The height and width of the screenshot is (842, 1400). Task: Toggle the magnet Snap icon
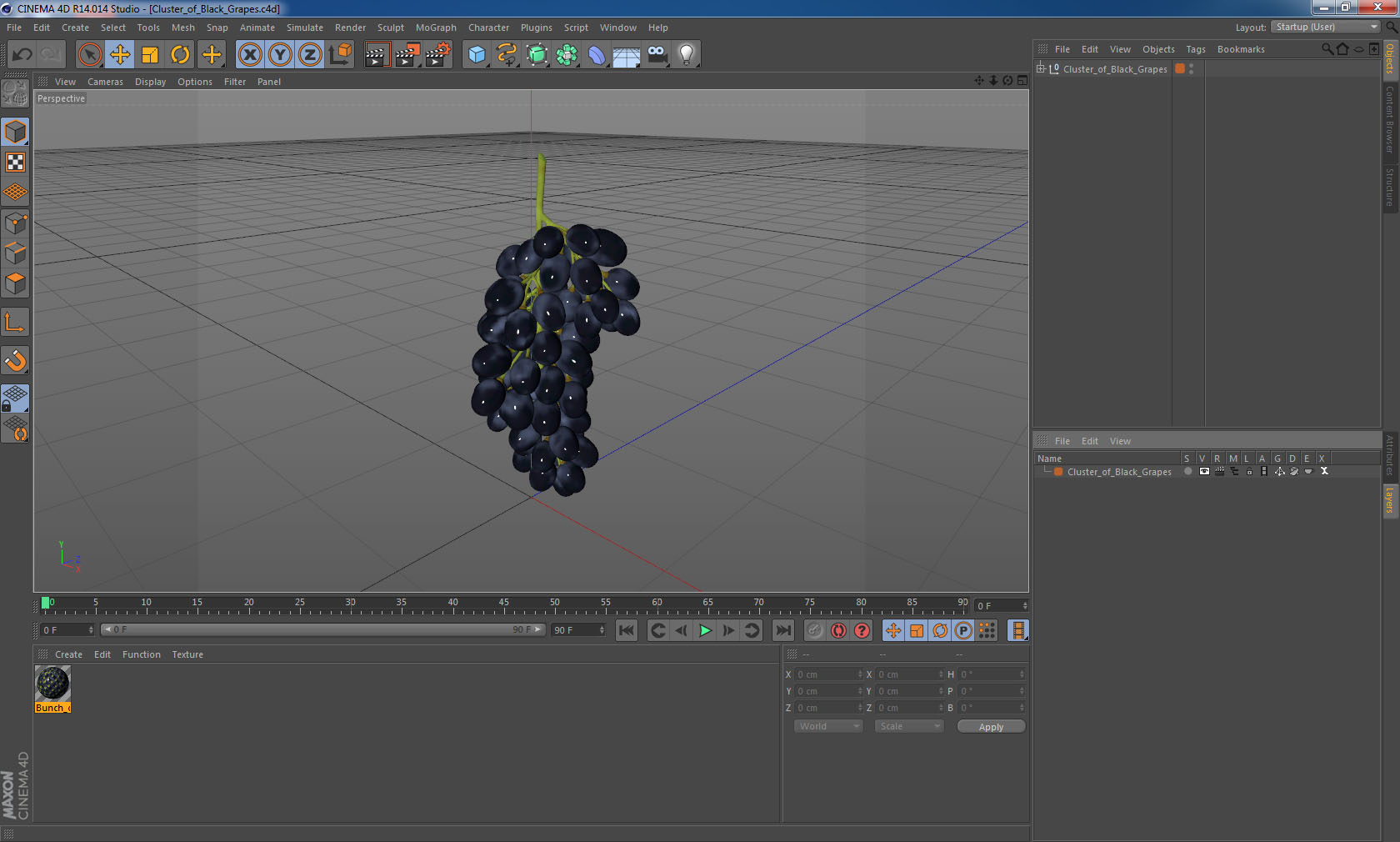point(15,360)
